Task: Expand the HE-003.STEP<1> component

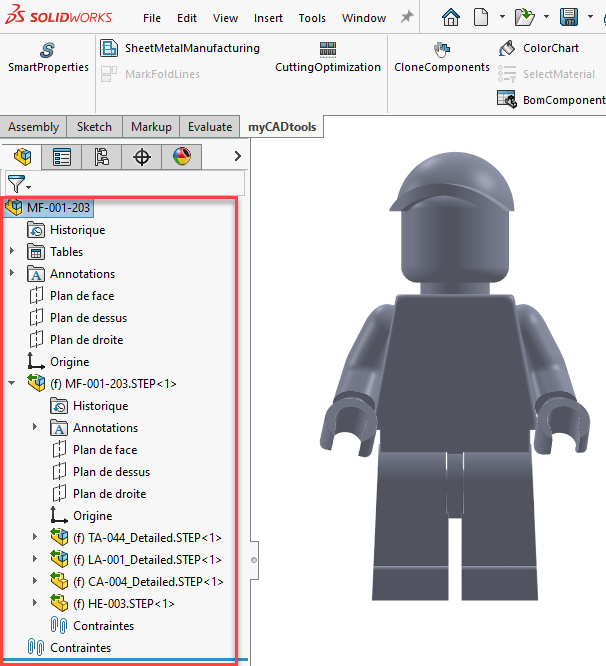Action: [x=35, y=603]
